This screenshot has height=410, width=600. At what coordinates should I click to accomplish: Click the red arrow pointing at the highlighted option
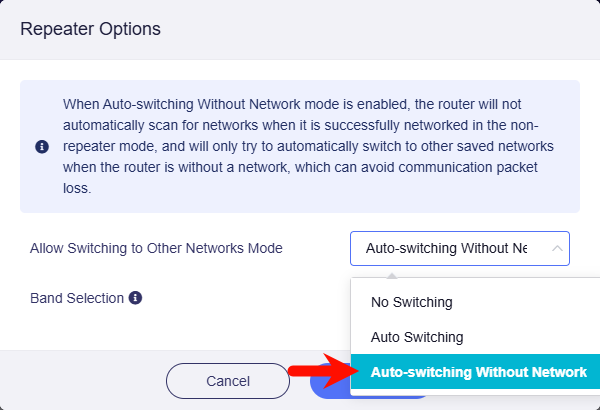coord(324,371)
